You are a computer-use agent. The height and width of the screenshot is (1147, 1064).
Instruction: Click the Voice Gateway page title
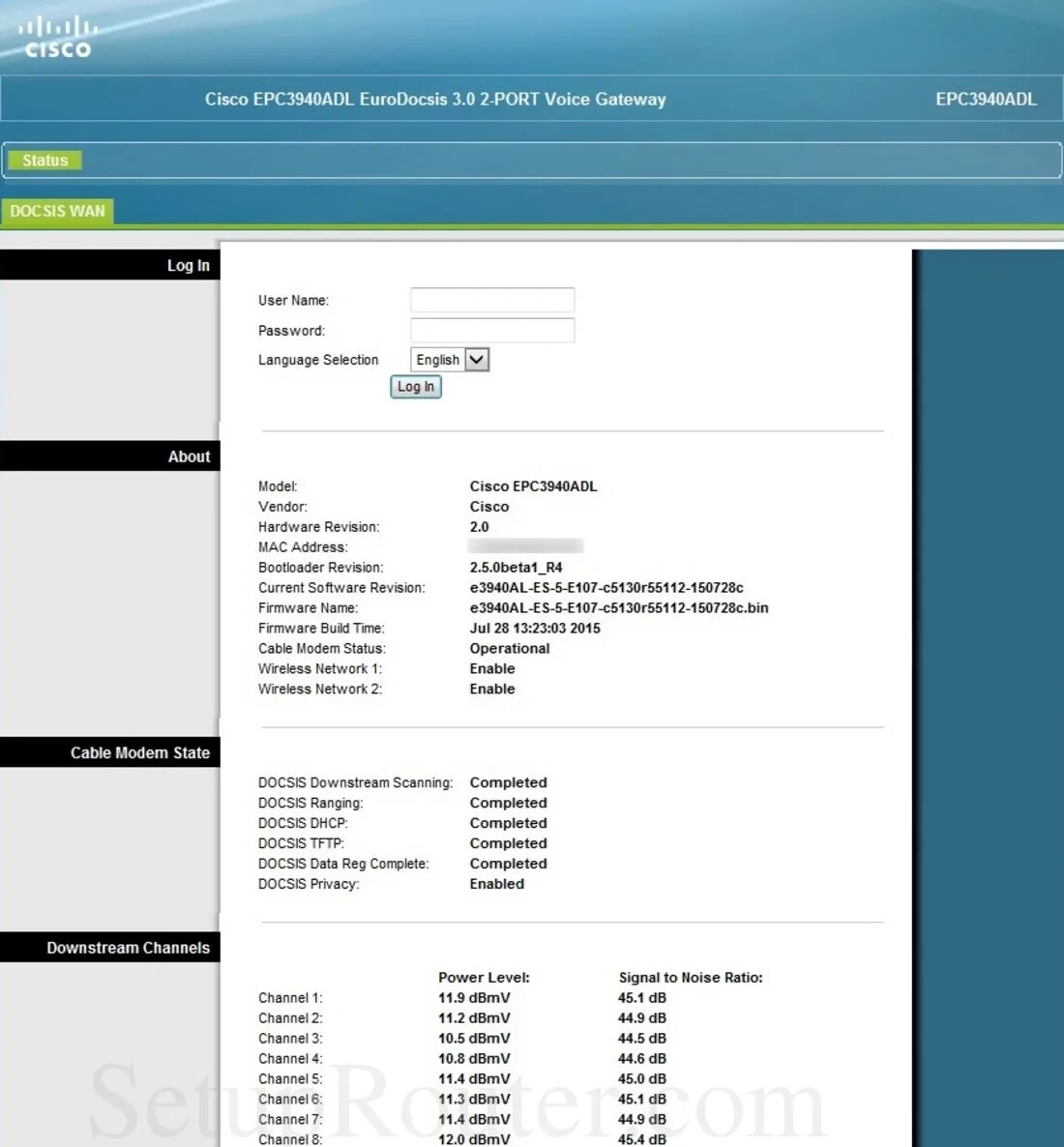(x=434, y=100)
